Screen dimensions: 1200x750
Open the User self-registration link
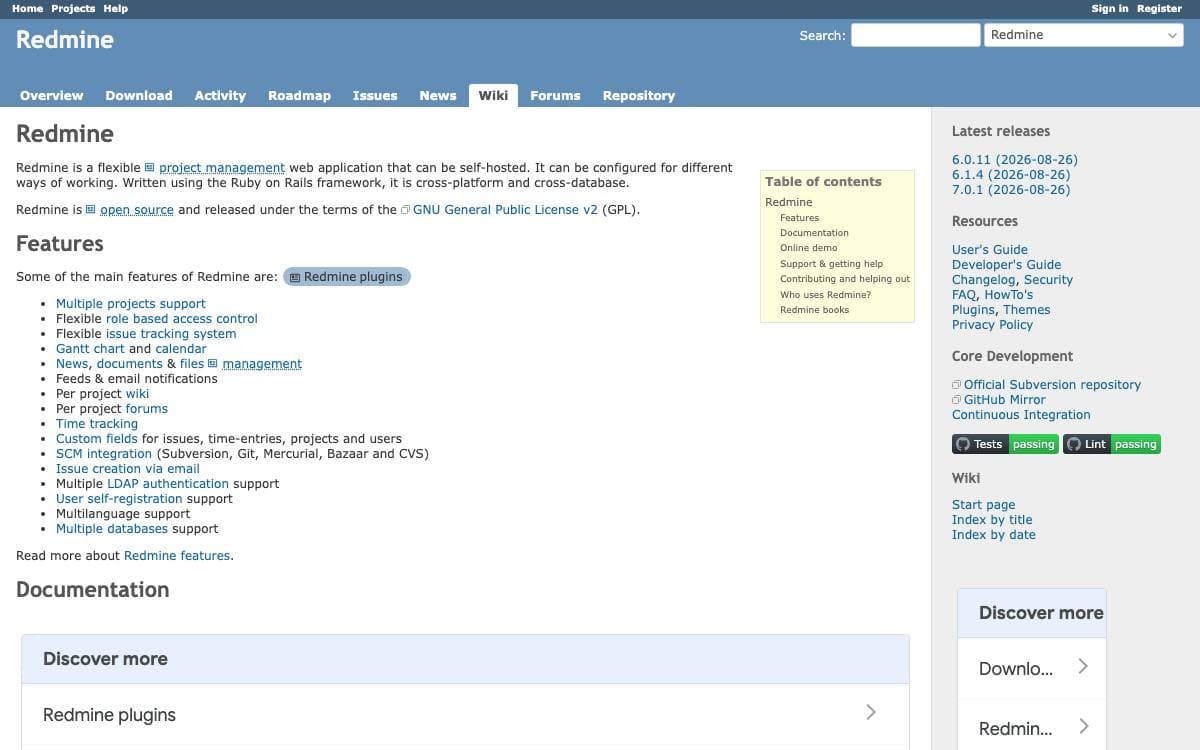pos(119,499)
